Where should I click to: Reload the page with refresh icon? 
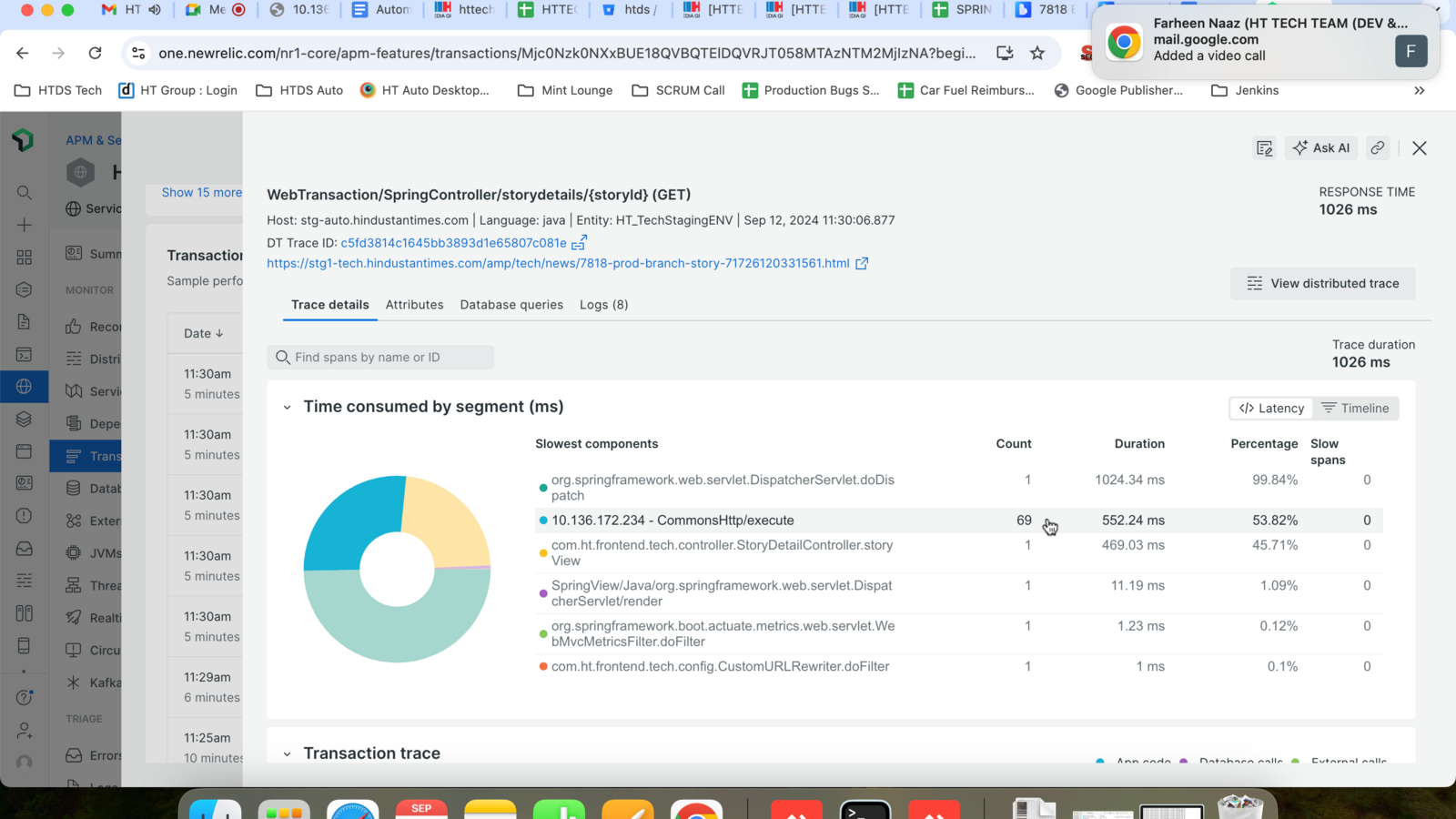[x=95, y=54]
